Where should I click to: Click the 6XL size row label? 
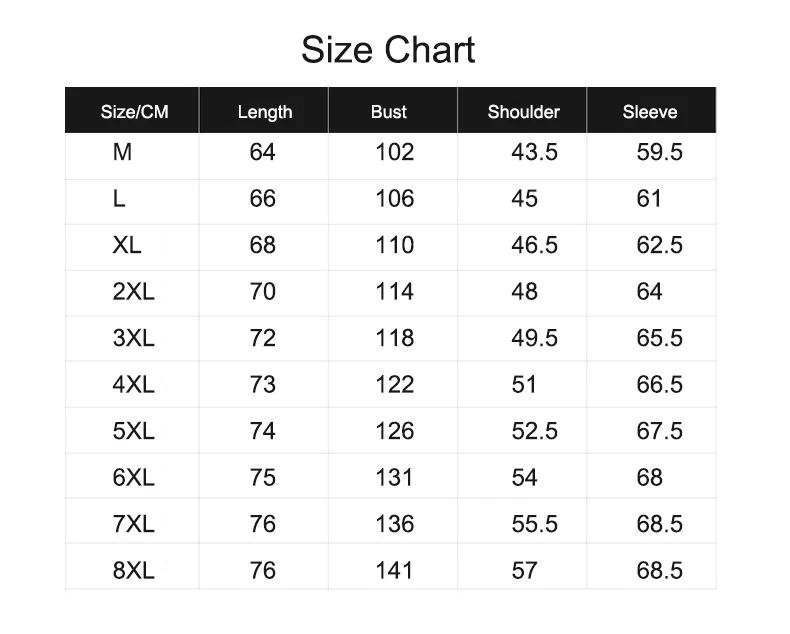pyautogui.click(x=134, y=478)
